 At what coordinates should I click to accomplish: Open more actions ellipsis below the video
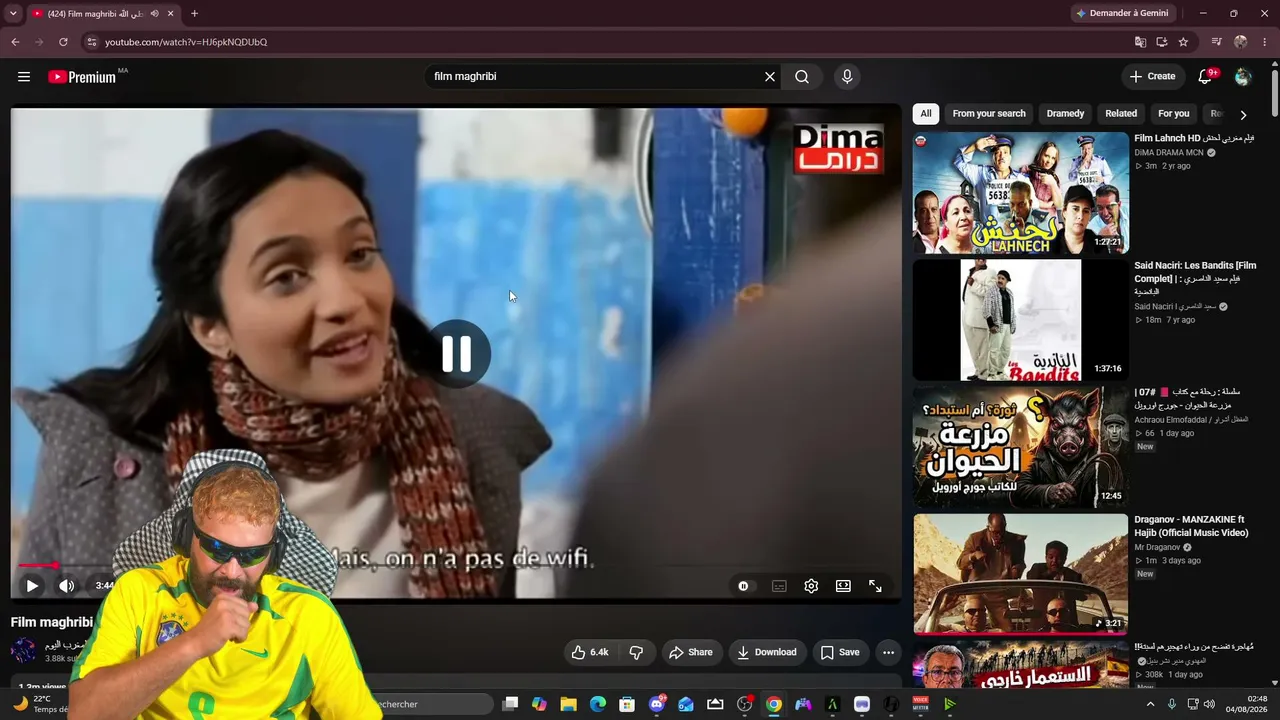click(x=888, y=652)
